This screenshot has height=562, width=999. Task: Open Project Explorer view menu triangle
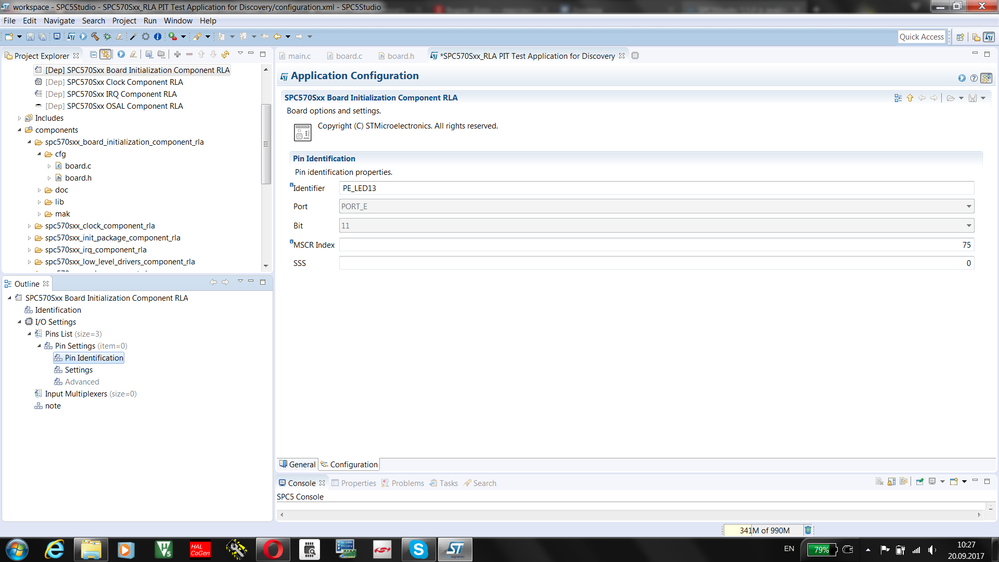click(x=240, y=54)
